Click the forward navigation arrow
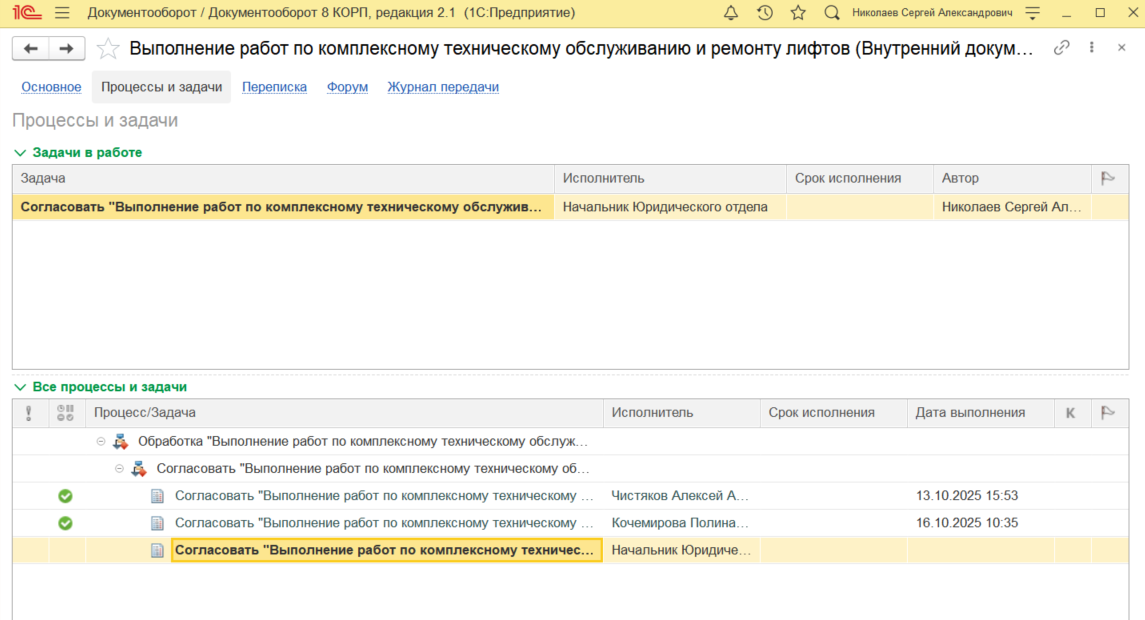This screenshot has width=1145, height=620. tap(66, 48)
